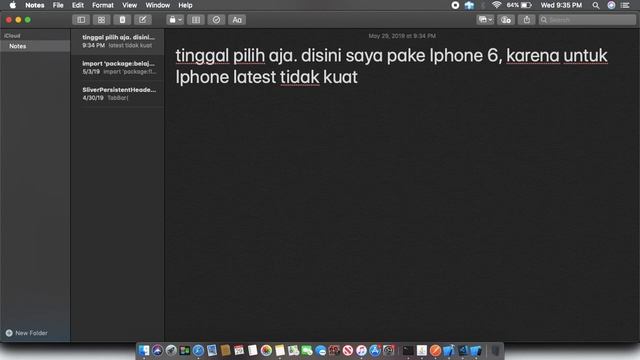This screenshot has height=360, width=640.
Task: Open the media browser dropdown
Action: [x=485, y=20]
